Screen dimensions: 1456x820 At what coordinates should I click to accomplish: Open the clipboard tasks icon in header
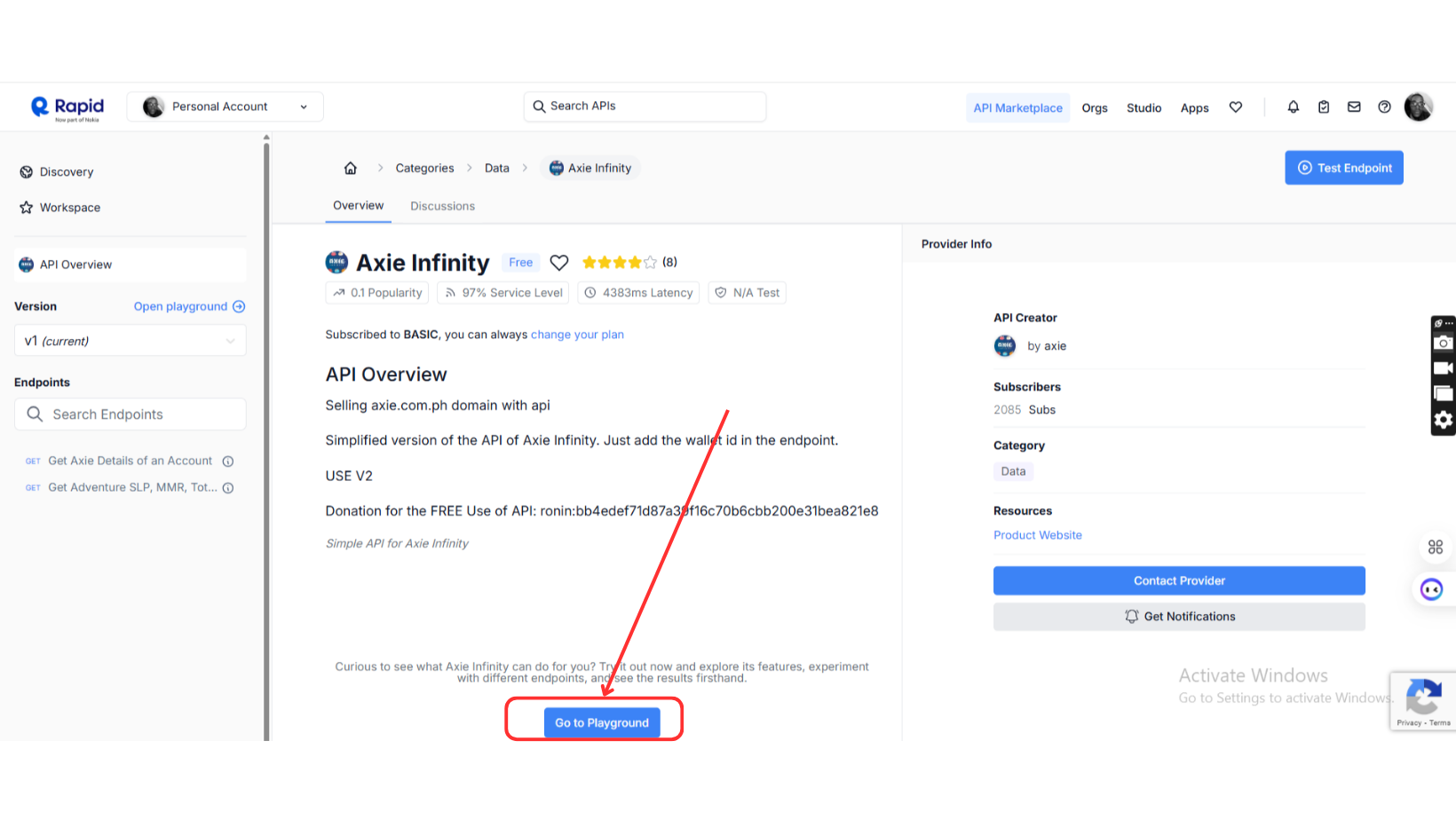coord(1324,107)
